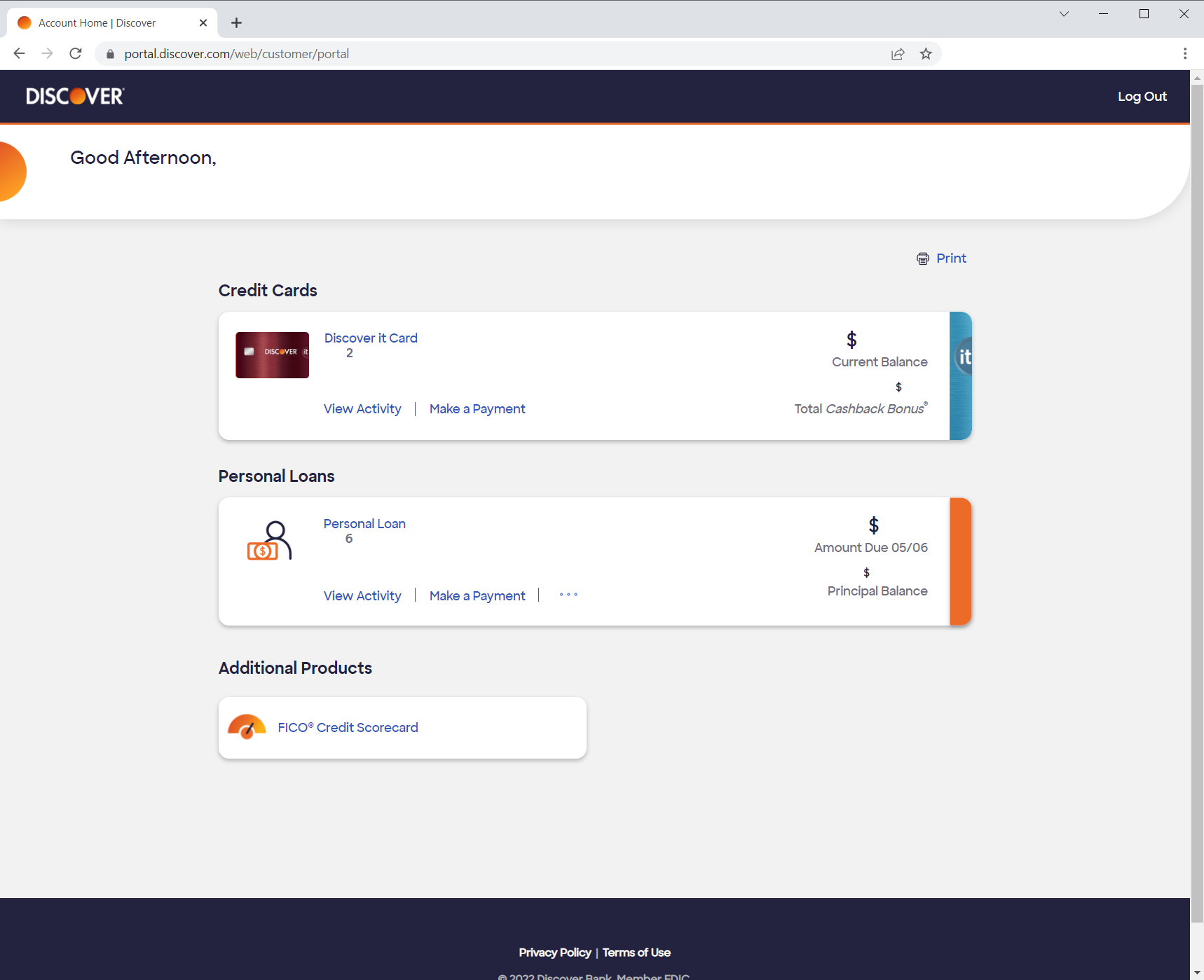The image size is (1204, 980).
Task: Click Log Out in the top navigation
Action: 1142,96
